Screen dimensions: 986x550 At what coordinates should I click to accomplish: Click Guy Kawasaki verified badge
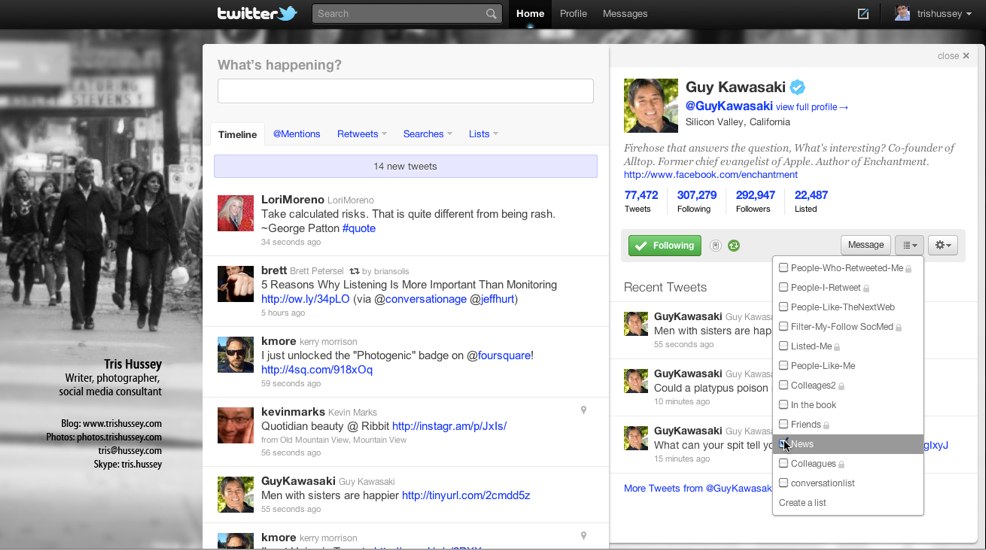(797, 87)
